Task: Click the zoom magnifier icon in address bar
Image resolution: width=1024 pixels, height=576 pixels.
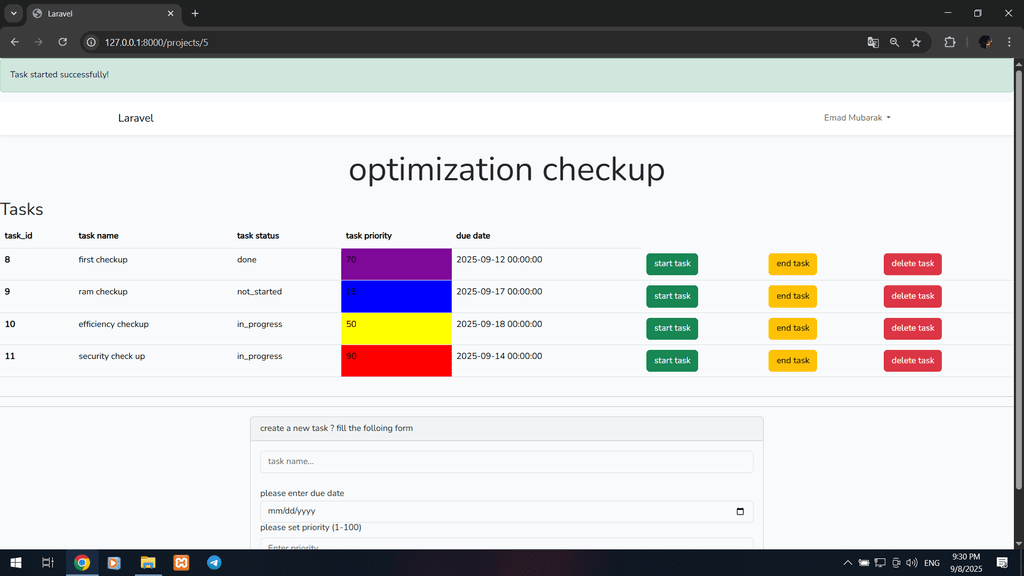Action: point(894,42)
